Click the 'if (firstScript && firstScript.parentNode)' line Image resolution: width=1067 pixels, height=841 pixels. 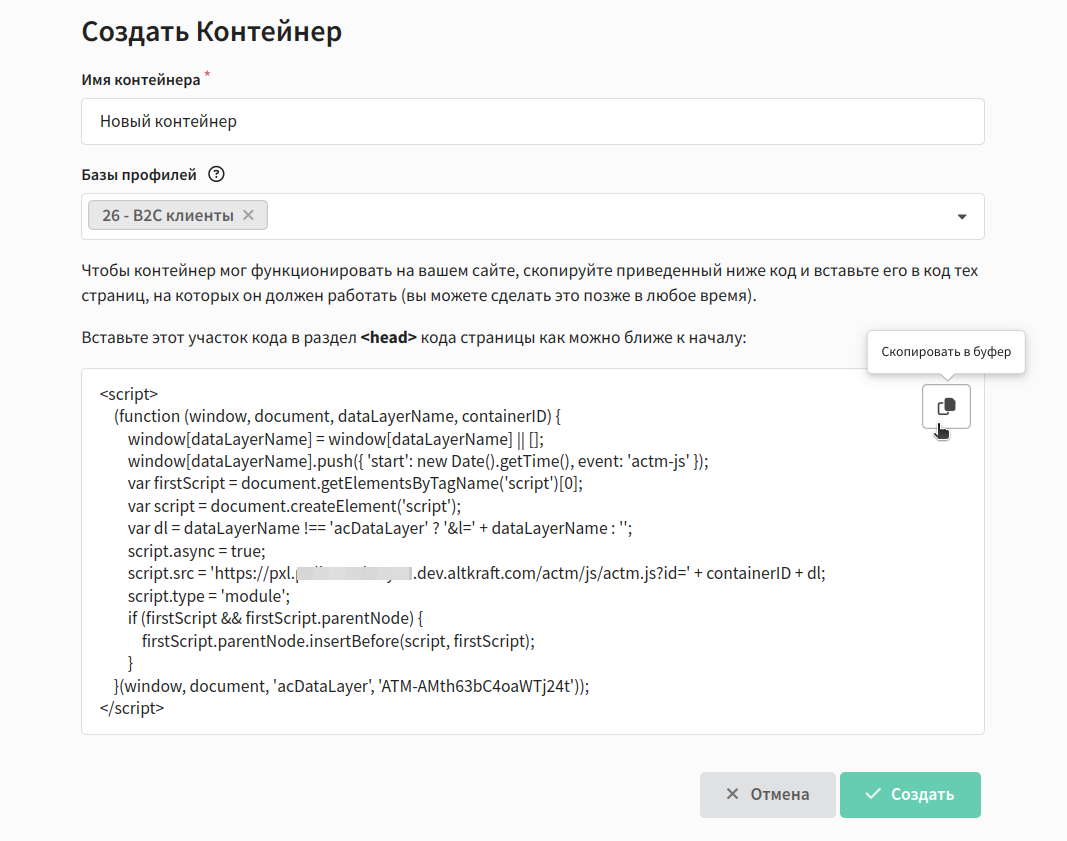(x=276, y=618)
